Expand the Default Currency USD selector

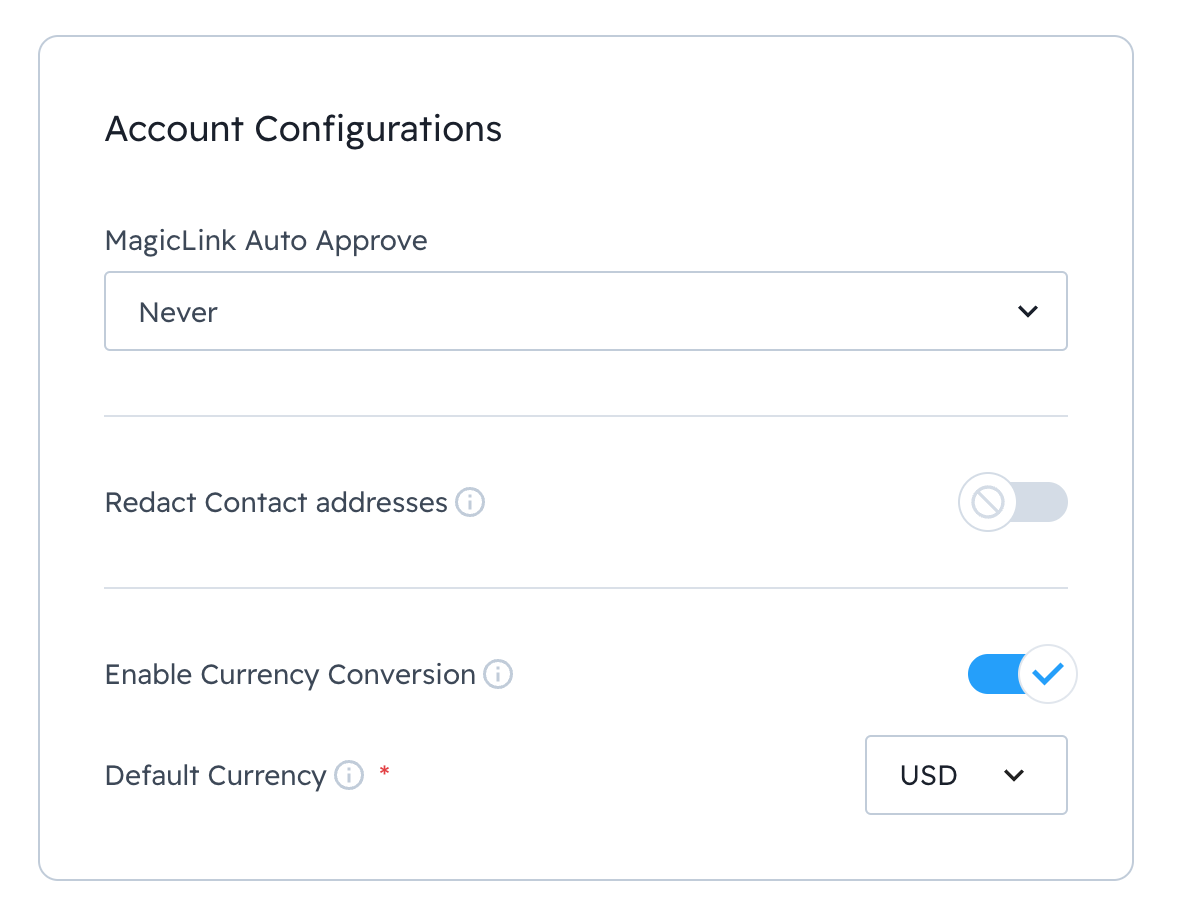965,775
